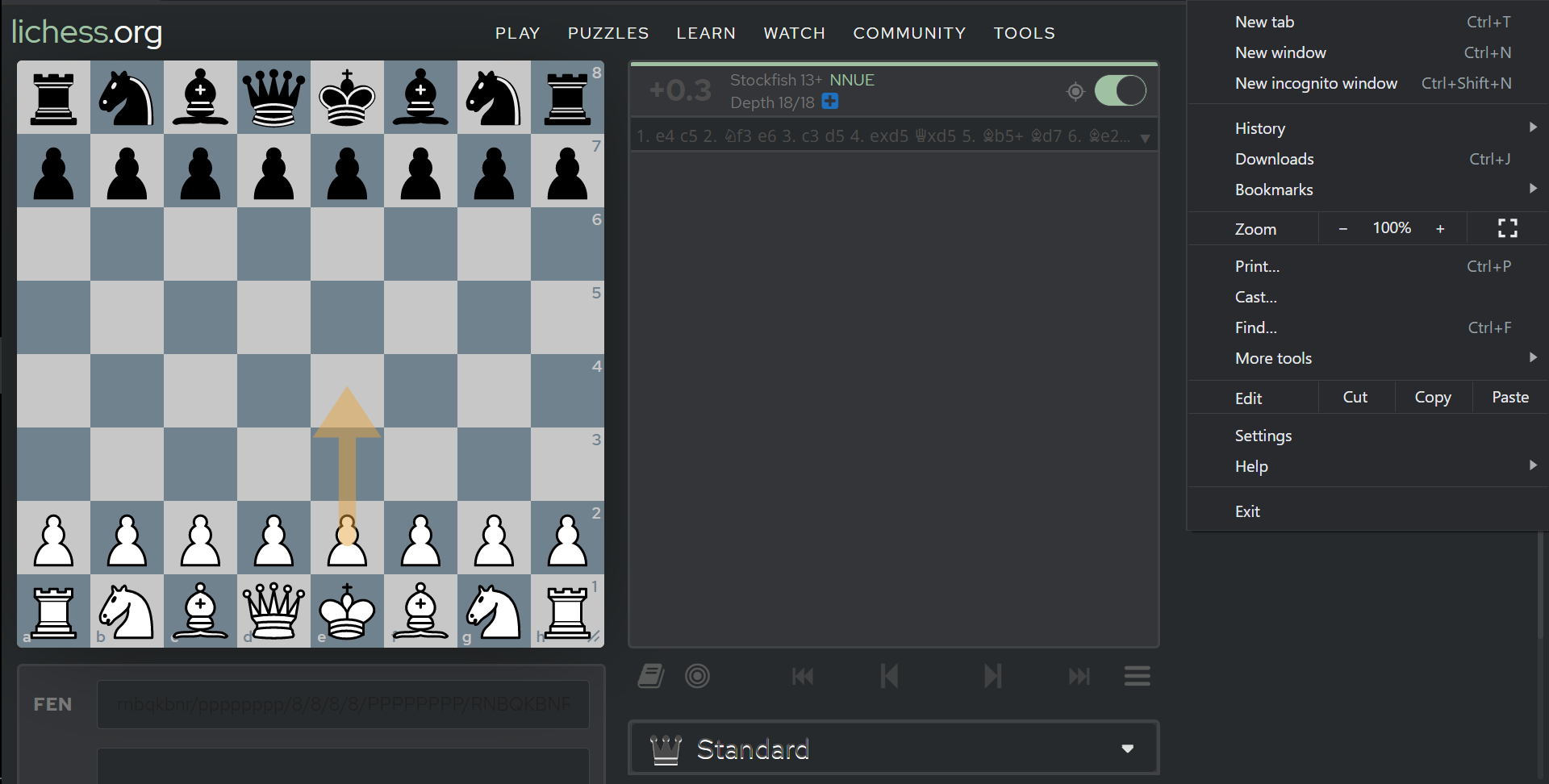Click the Copy button
This screenshot has height=784, width=1549.
pyautogui.click(x=1433, y=397)
